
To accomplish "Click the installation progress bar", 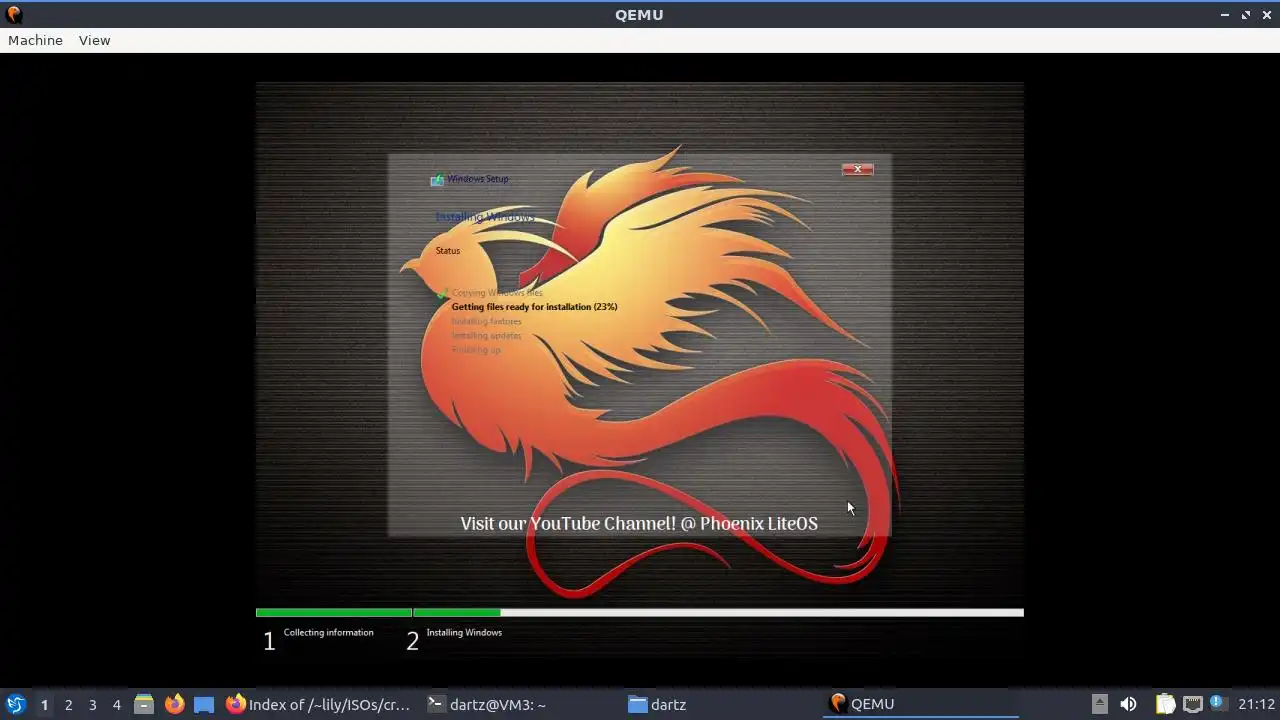I will point(640,612).
